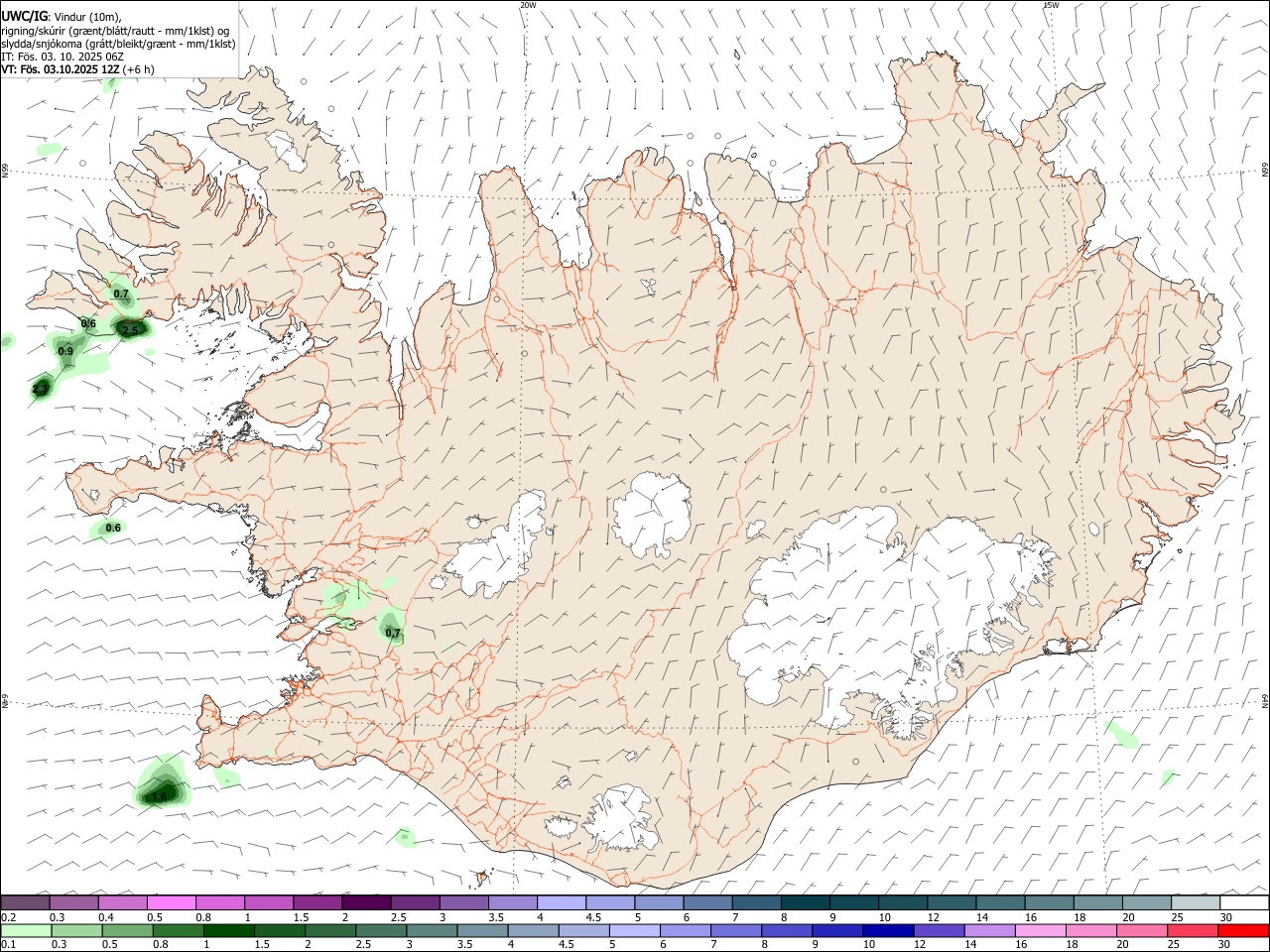The height and width of the screenshot is (952, 1270).
Task: Click the "2.5" precipitation value on the map
Action: 130,331
